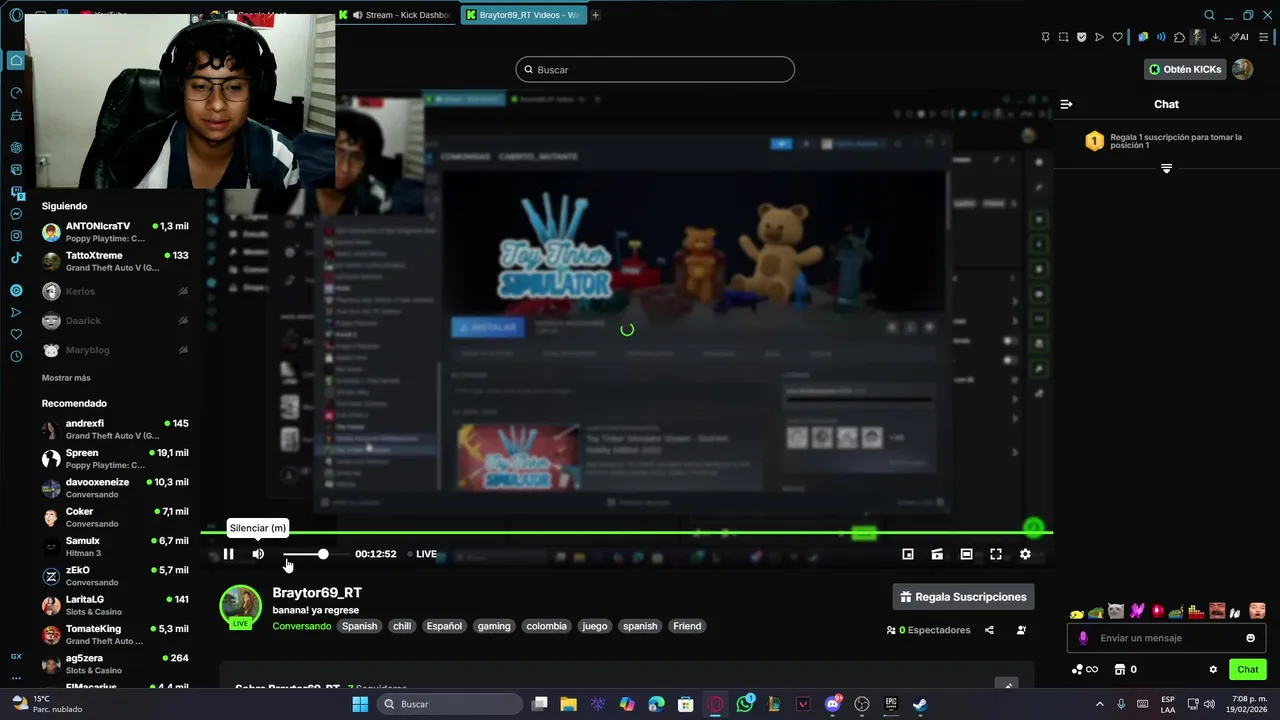This screenshot has width=1280, height=720.
Task: Open recommended channel andrexfi
Action: 115,429
